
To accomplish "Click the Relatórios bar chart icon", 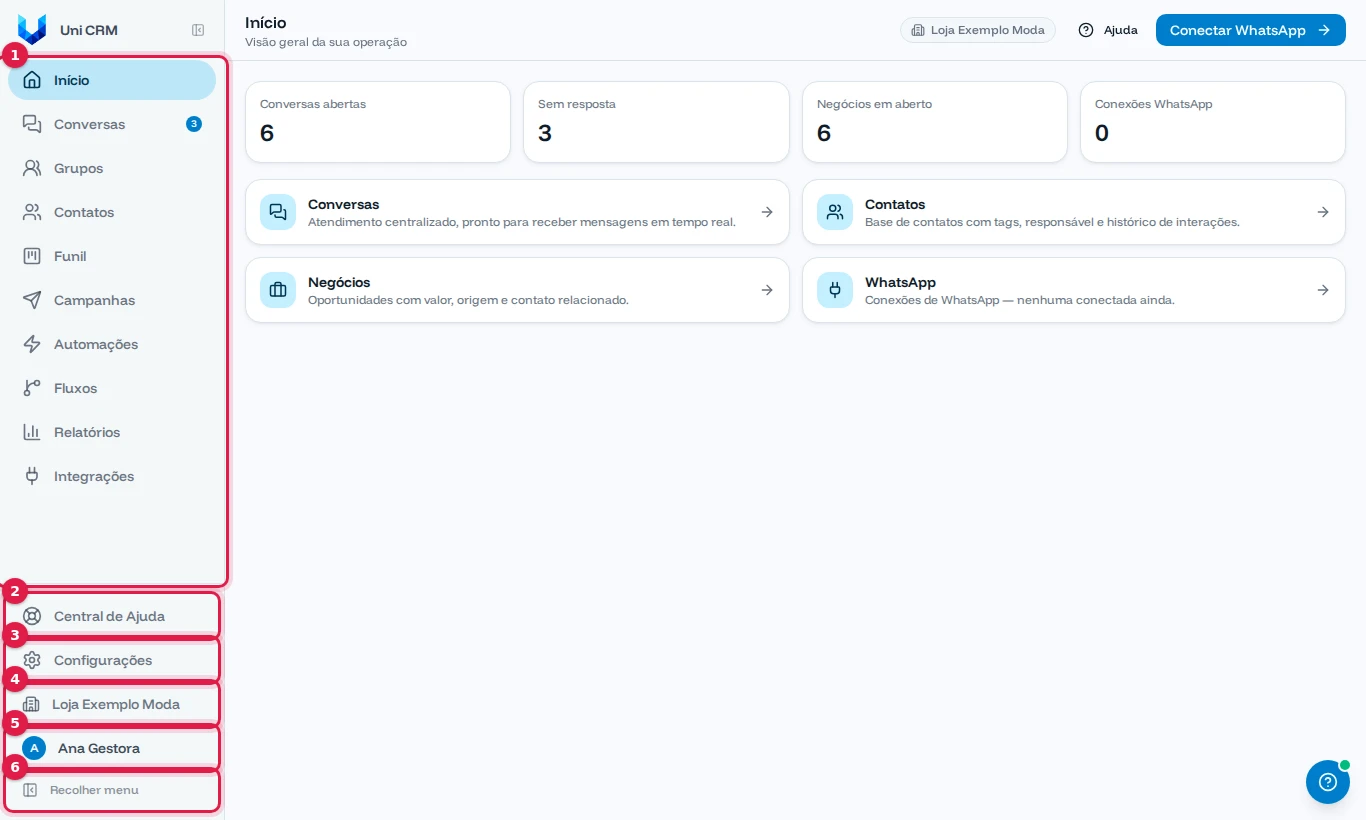I will (32, 432).
